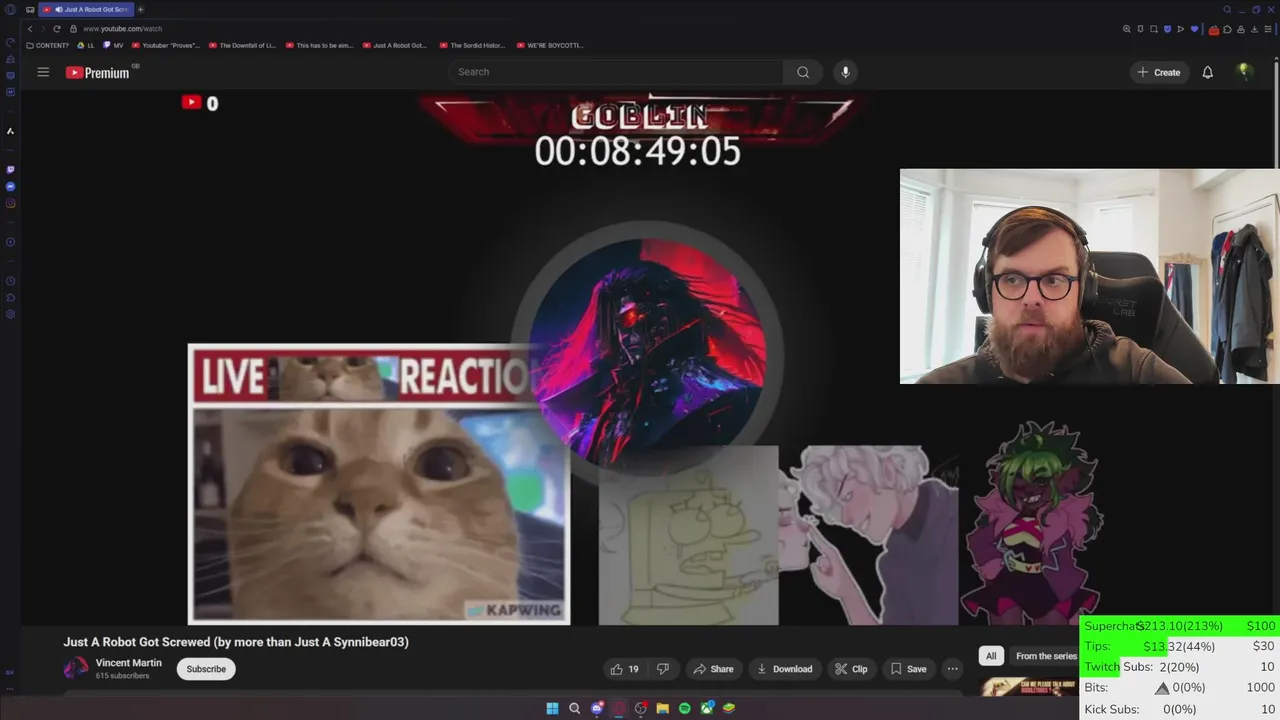Open Spotify from the taskbar
This screenshot has width=1280, height=720.
(x=684, y=708)
